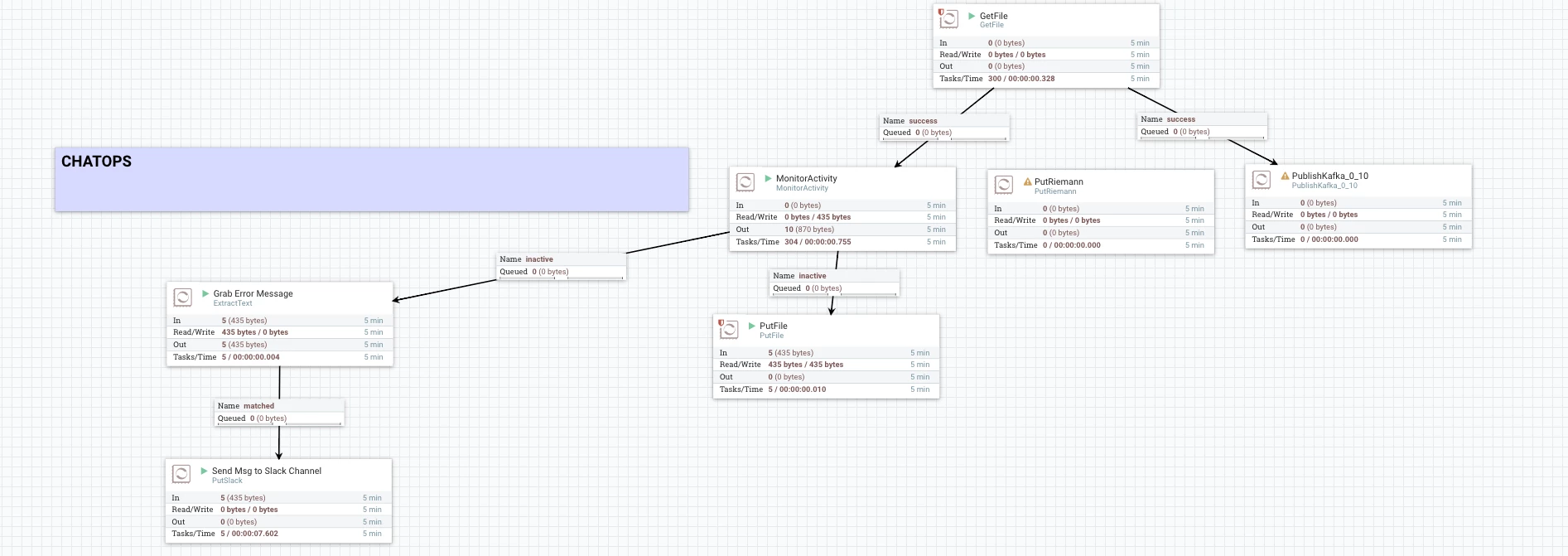Click the running arrow beside Send Msg to Slack Channel

pos(204,471)
